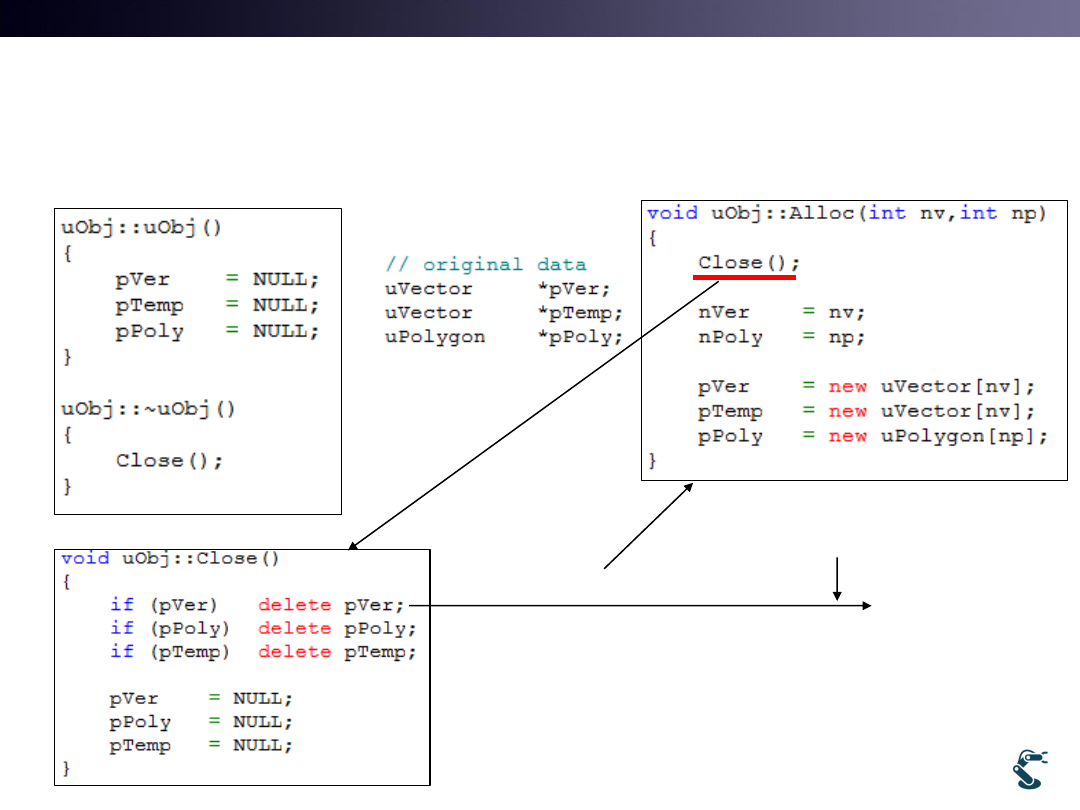This screenshot has height=810, width=1080.
Task: Click the short downward arrow on the right
Action: tap(837, 579)
